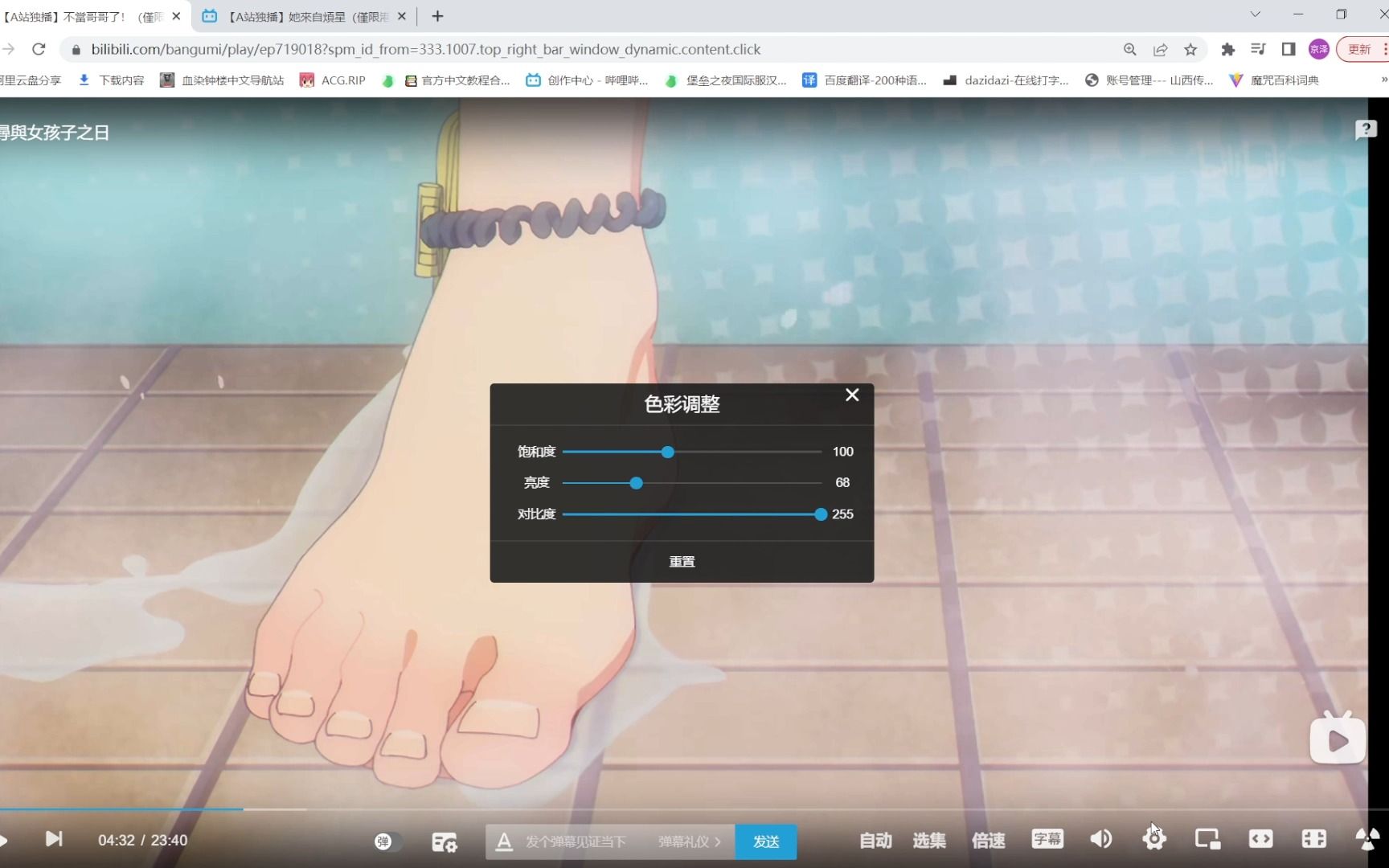Click the play overlay button with TV ears
The height and width of the screenshot is (868, 1389).
click(1338, 738)
